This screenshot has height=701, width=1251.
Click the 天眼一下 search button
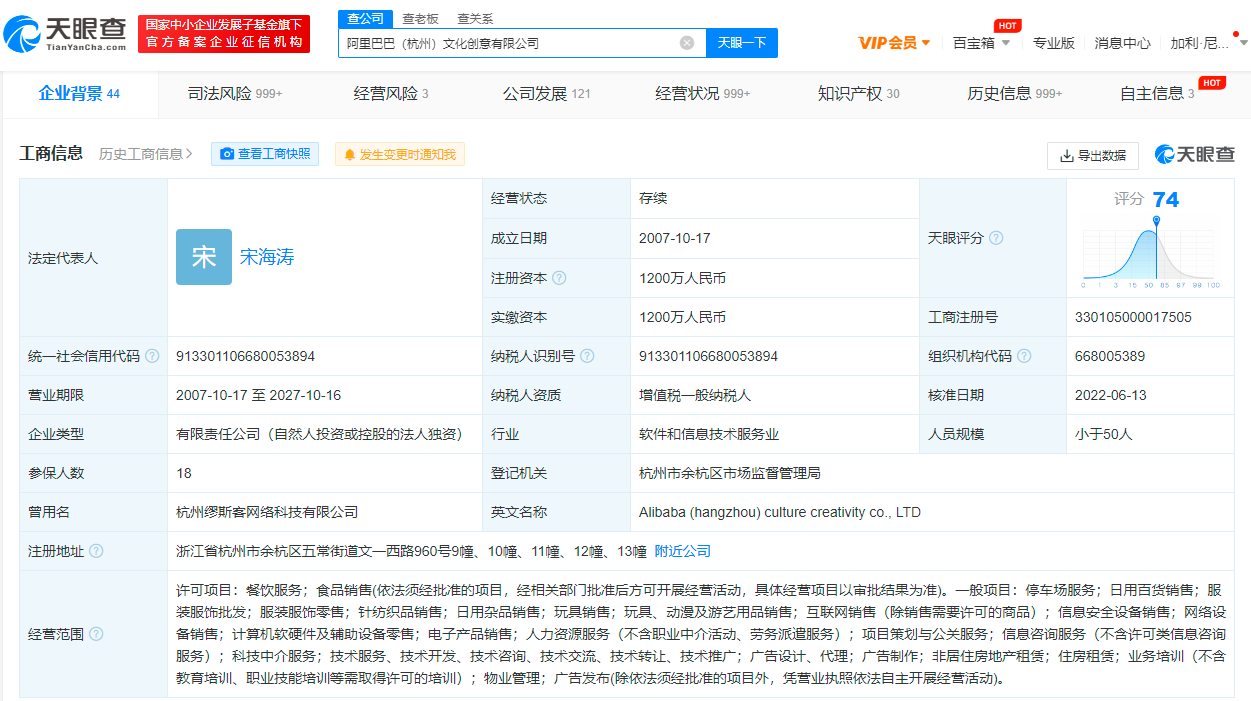[x=742, y=43]
